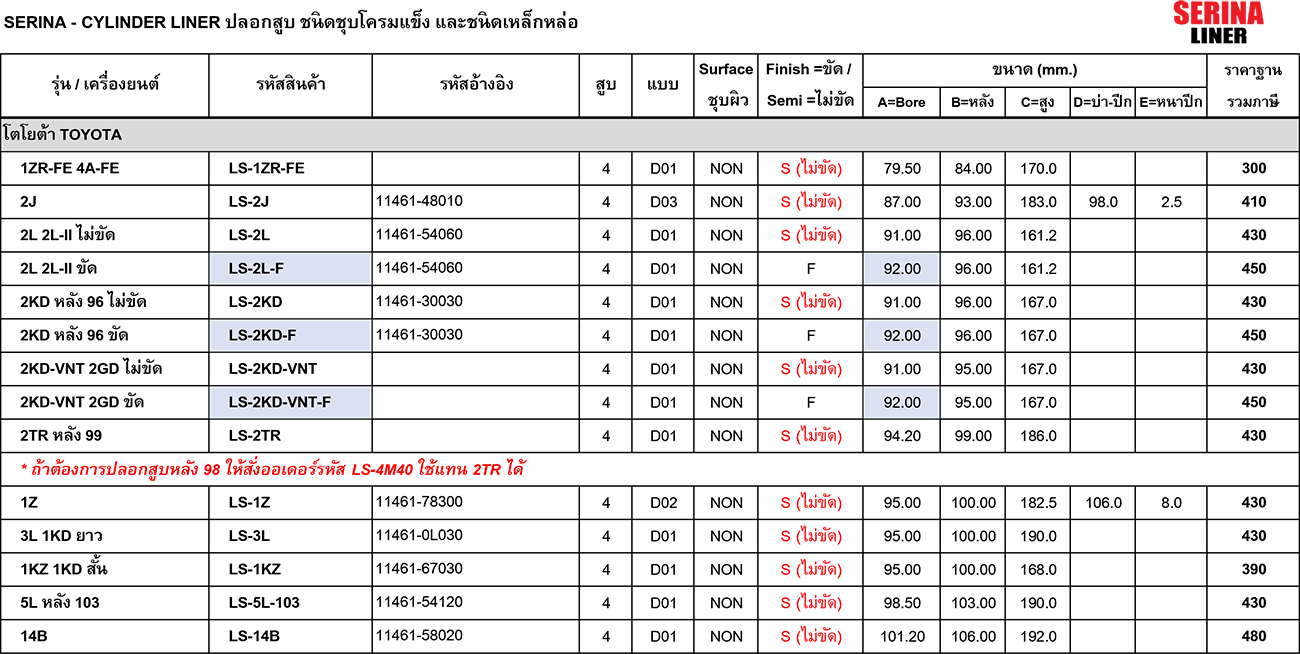The image size is (1300, 654).
Task: Click the รหัสอ้างอิง column header
Action: click(475, 84)
